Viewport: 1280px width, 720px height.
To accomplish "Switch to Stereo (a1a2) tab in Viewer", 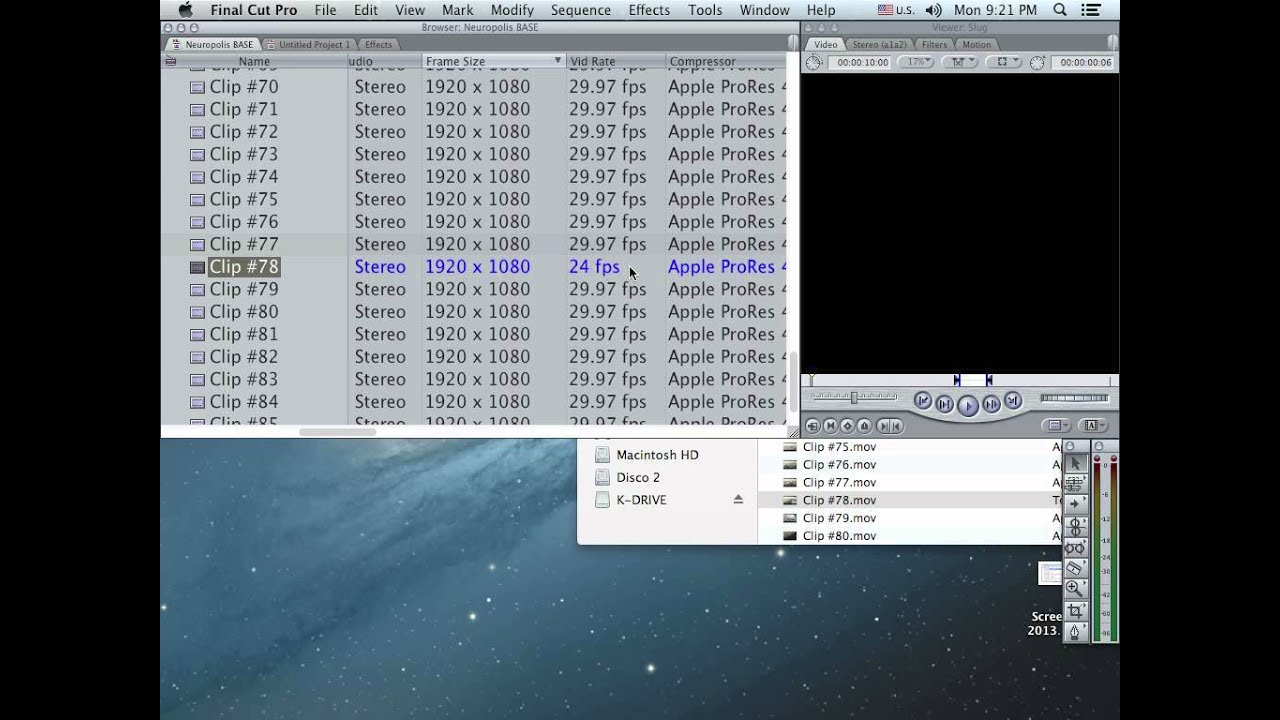I will (878, 45).
